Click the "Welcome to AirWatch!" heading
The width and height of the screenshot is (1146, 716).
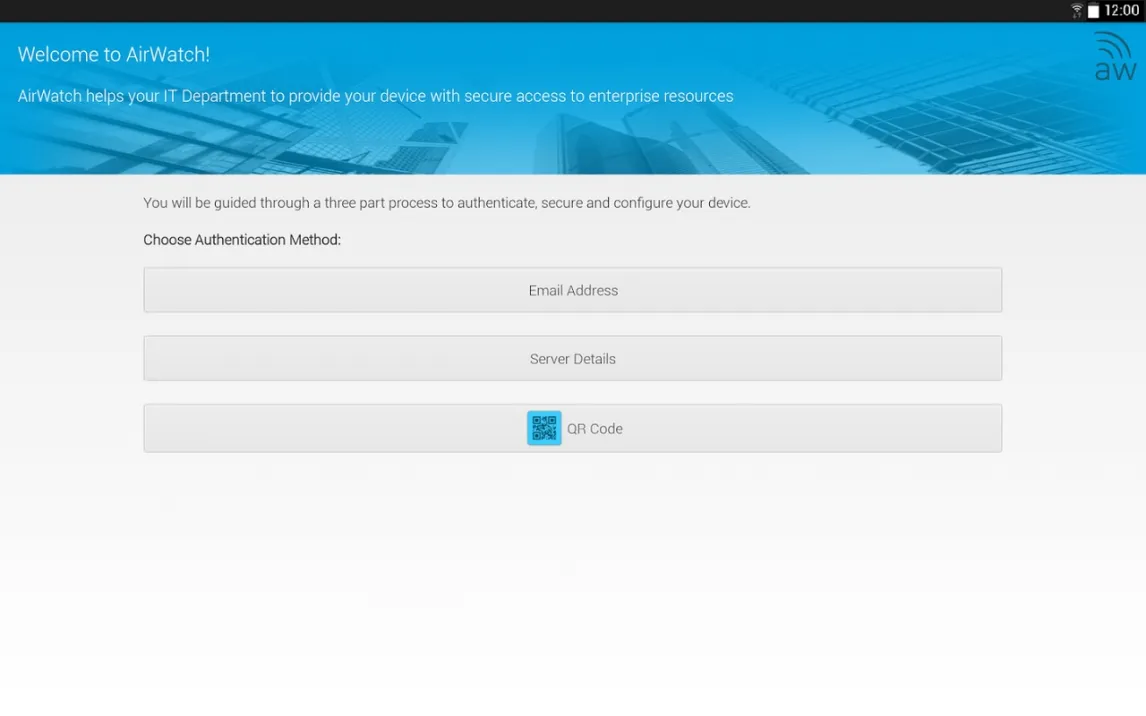pos(114,55)
